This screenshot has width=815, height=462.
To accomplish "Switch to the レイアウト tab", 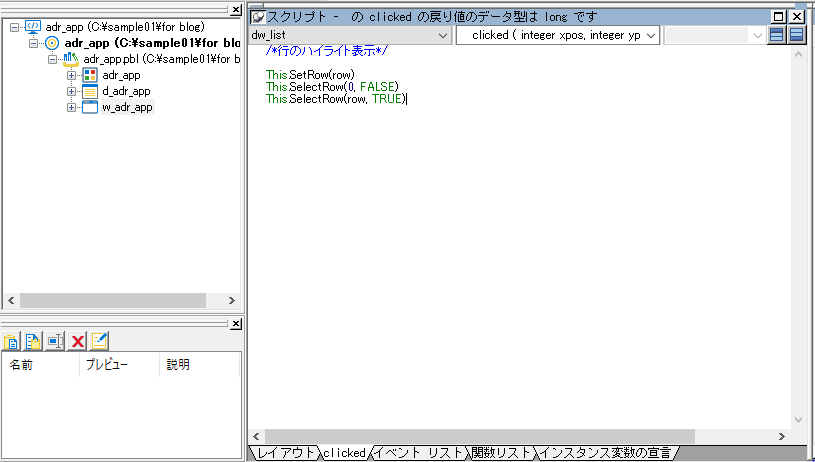I will (284, 453).
